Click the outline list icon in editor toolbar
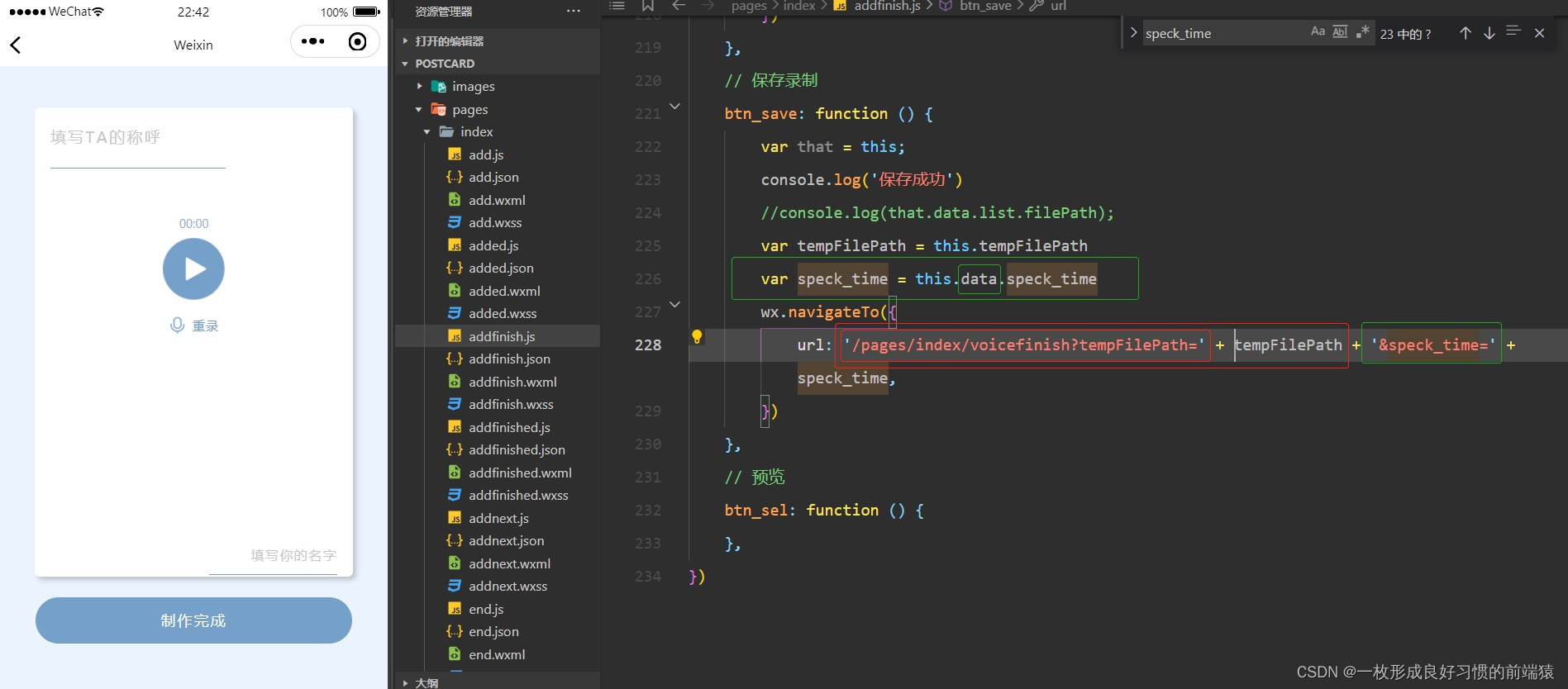Image resolution: width=1568 pixels, height=689 pixels. tap(617, 6)
